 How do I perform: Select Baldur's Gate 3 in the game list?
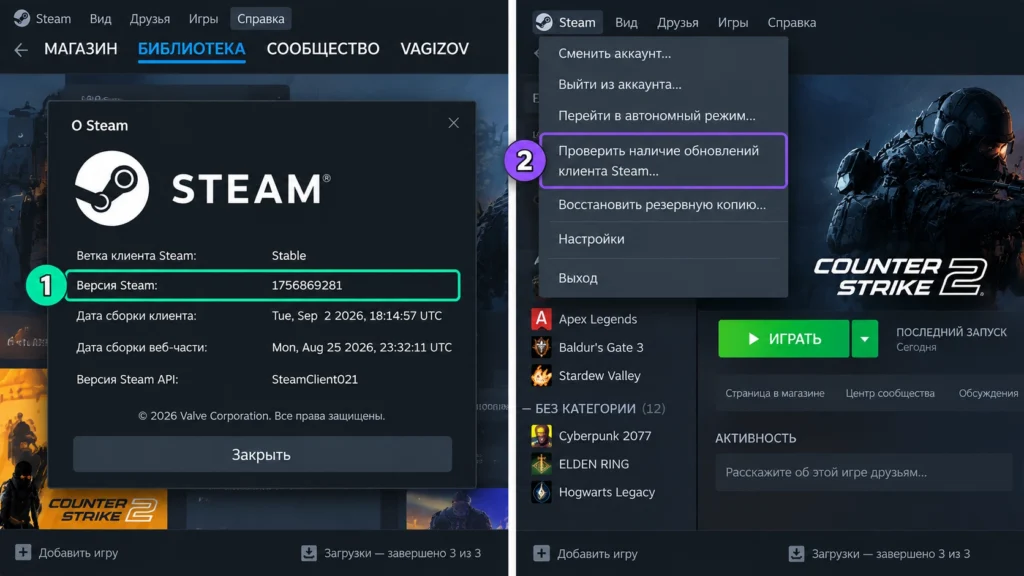601,347
